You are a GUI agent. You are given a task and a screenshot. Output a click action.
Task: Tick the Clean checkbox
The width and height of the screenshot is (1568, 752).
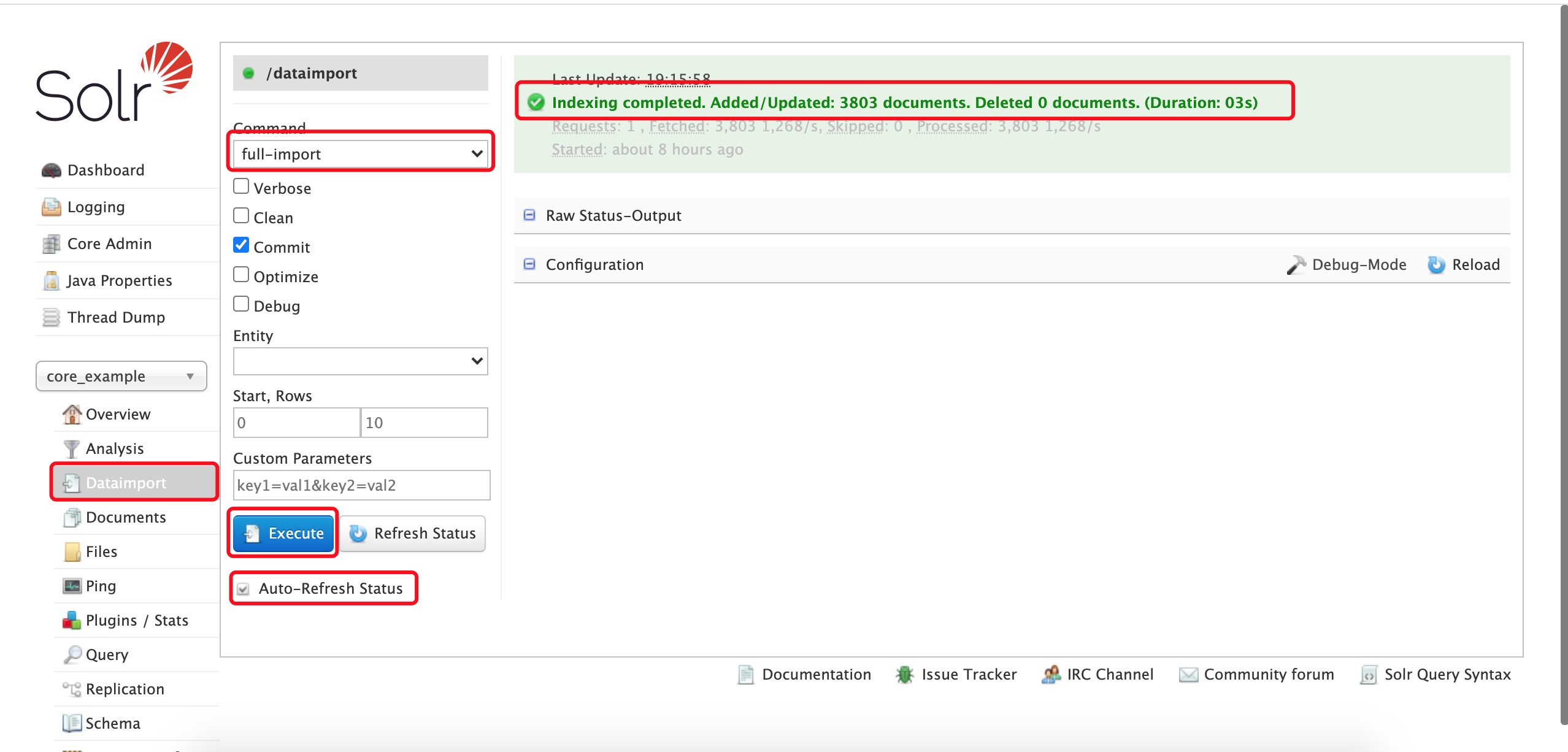click(x=241, y=215)
